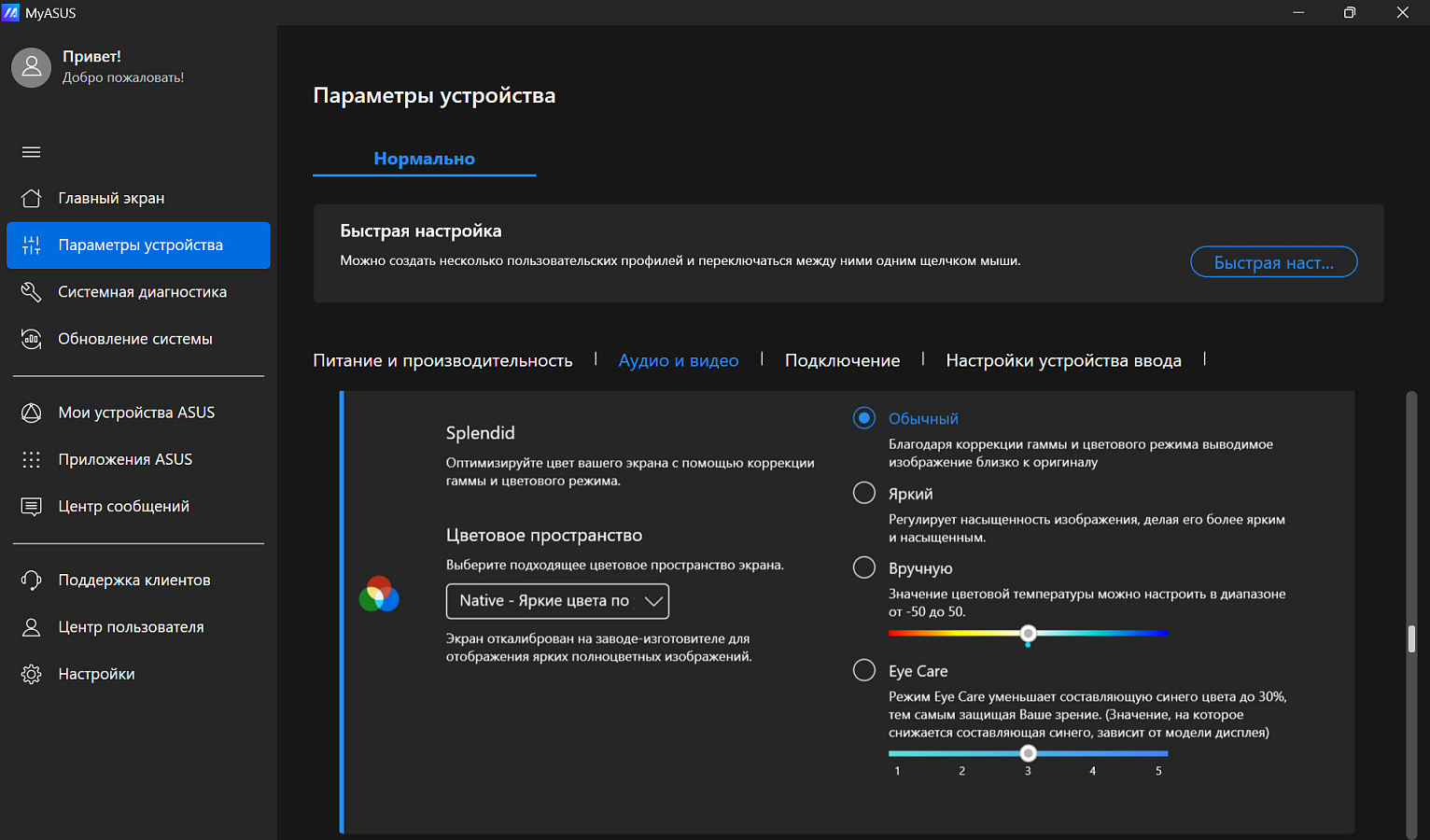Viewport: 1430px width, 840px height.
Task: Select the Яркий color mode
Action: [864, 493]
